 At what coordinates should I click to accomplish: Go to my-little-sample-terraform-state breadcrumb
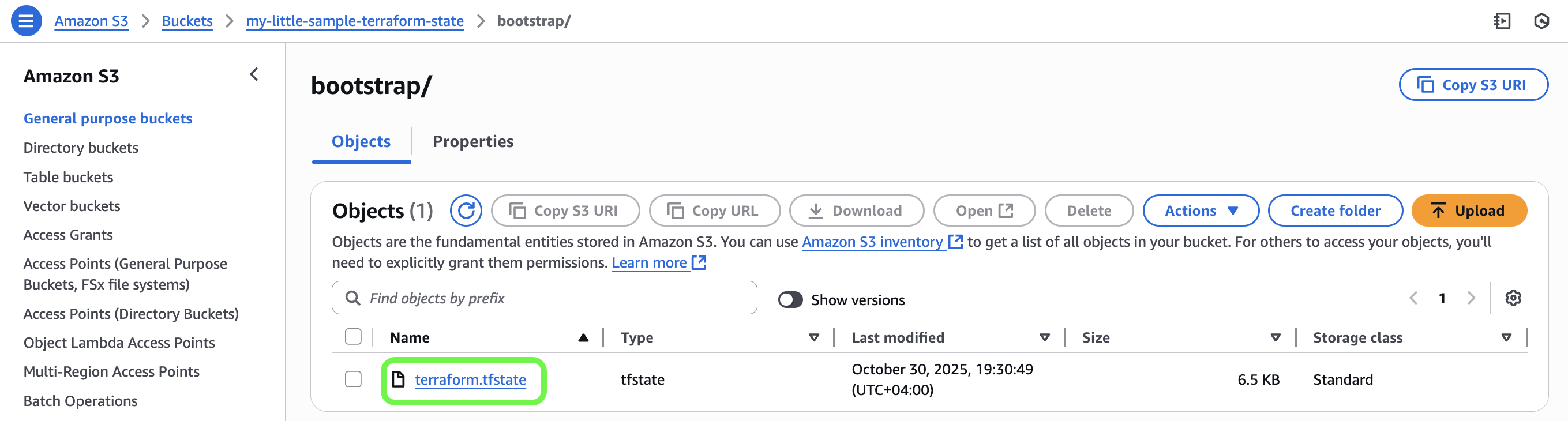355,21
